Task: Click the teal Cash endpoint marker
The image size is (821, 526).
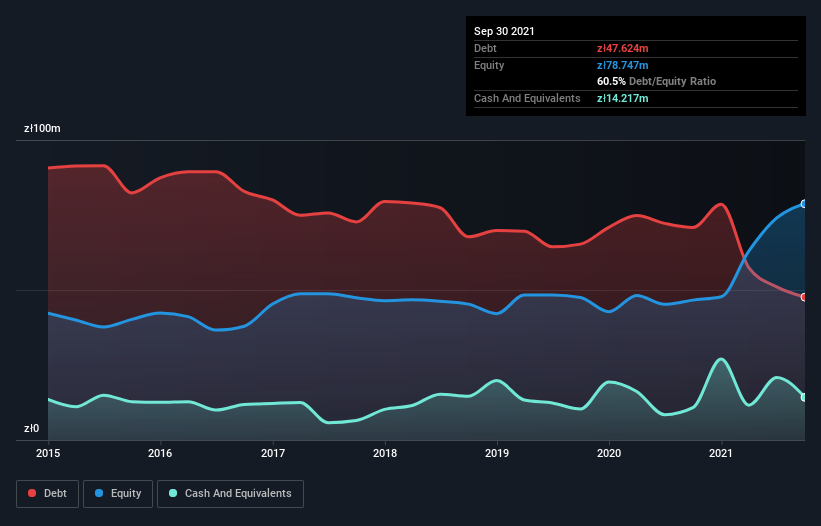Action: (804, 398)
